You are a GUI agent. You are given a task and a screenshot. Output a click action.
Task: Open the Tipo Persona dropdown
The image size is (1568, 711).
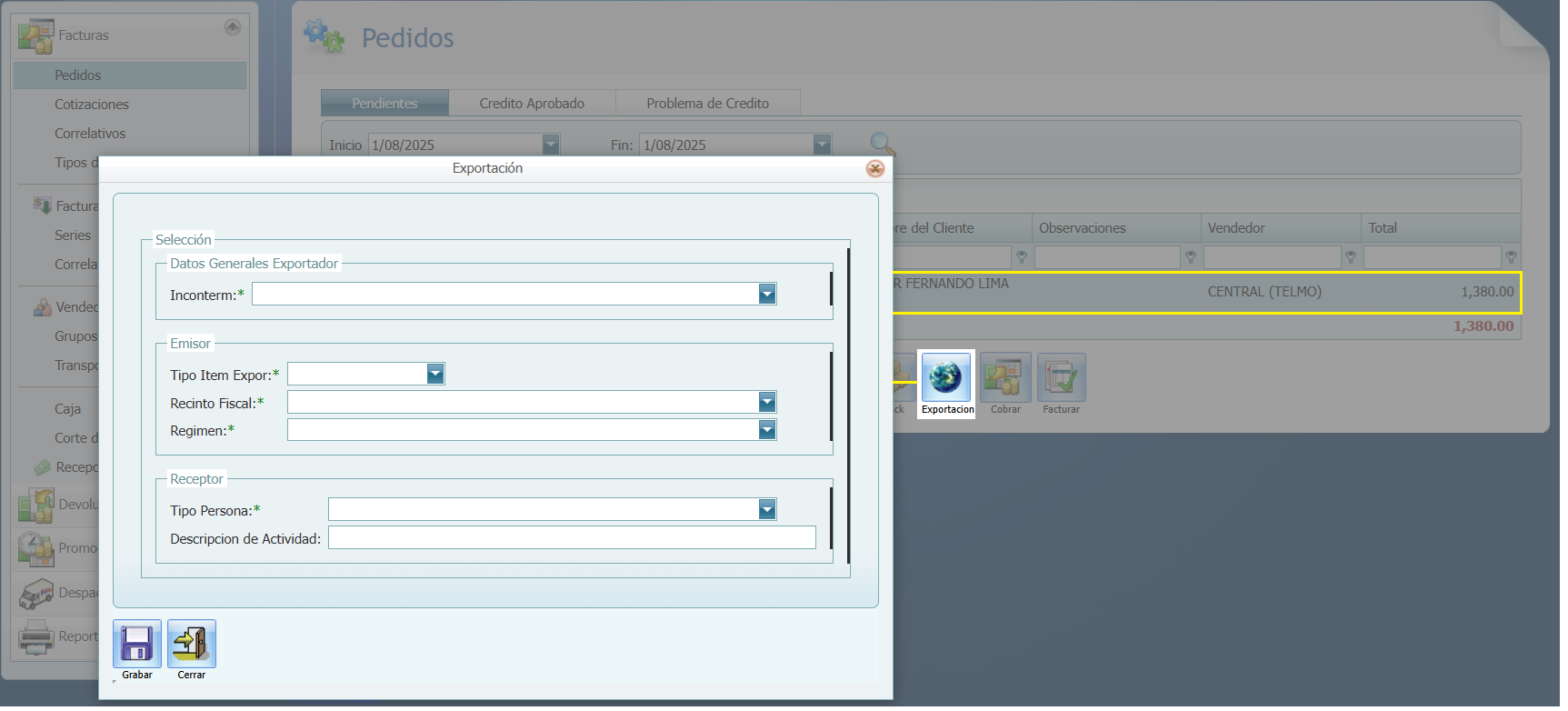(x=767, y=509)
